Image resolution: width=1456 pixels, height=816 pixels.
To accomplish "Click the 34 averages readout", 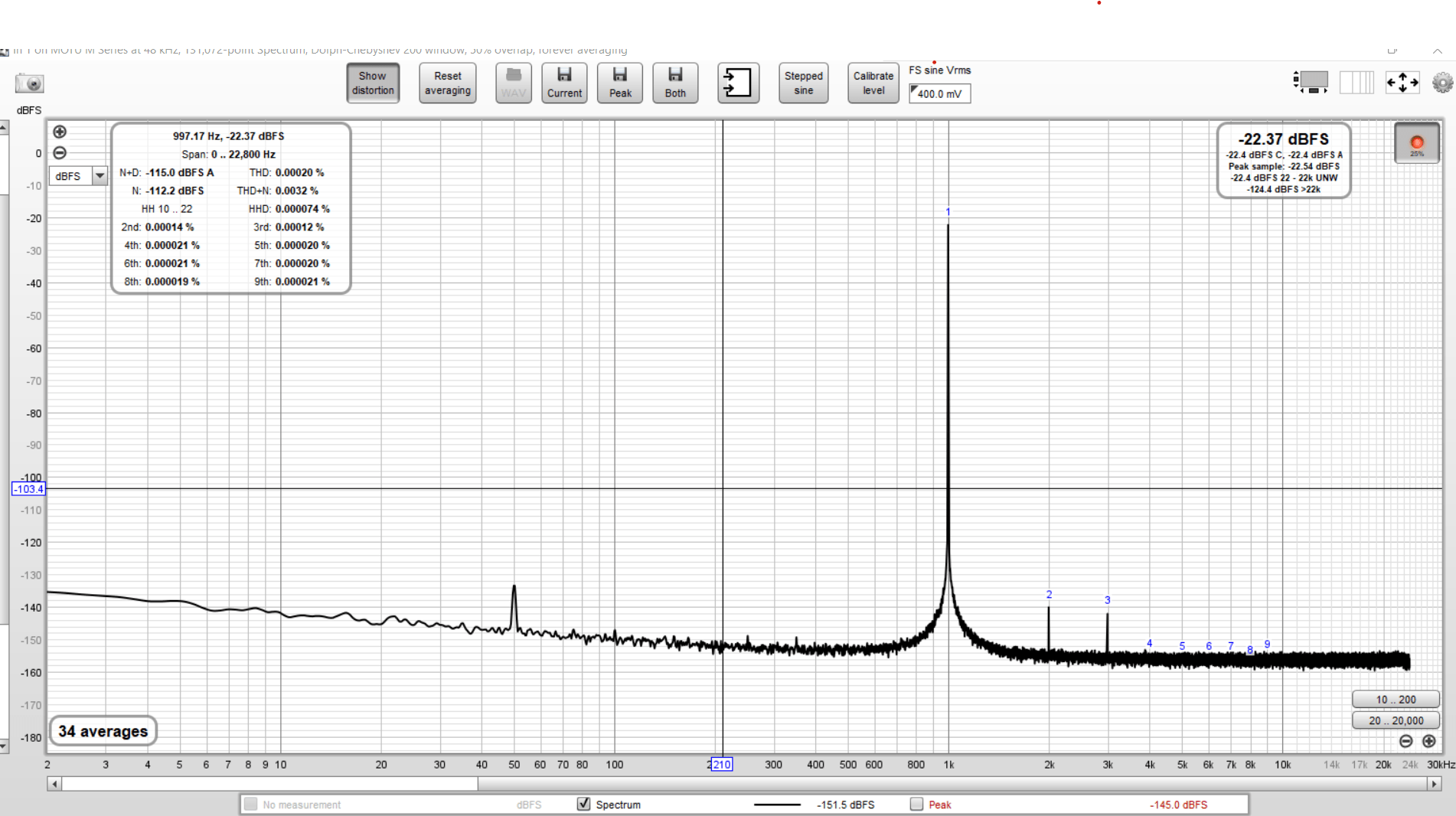I will [103, 731].
